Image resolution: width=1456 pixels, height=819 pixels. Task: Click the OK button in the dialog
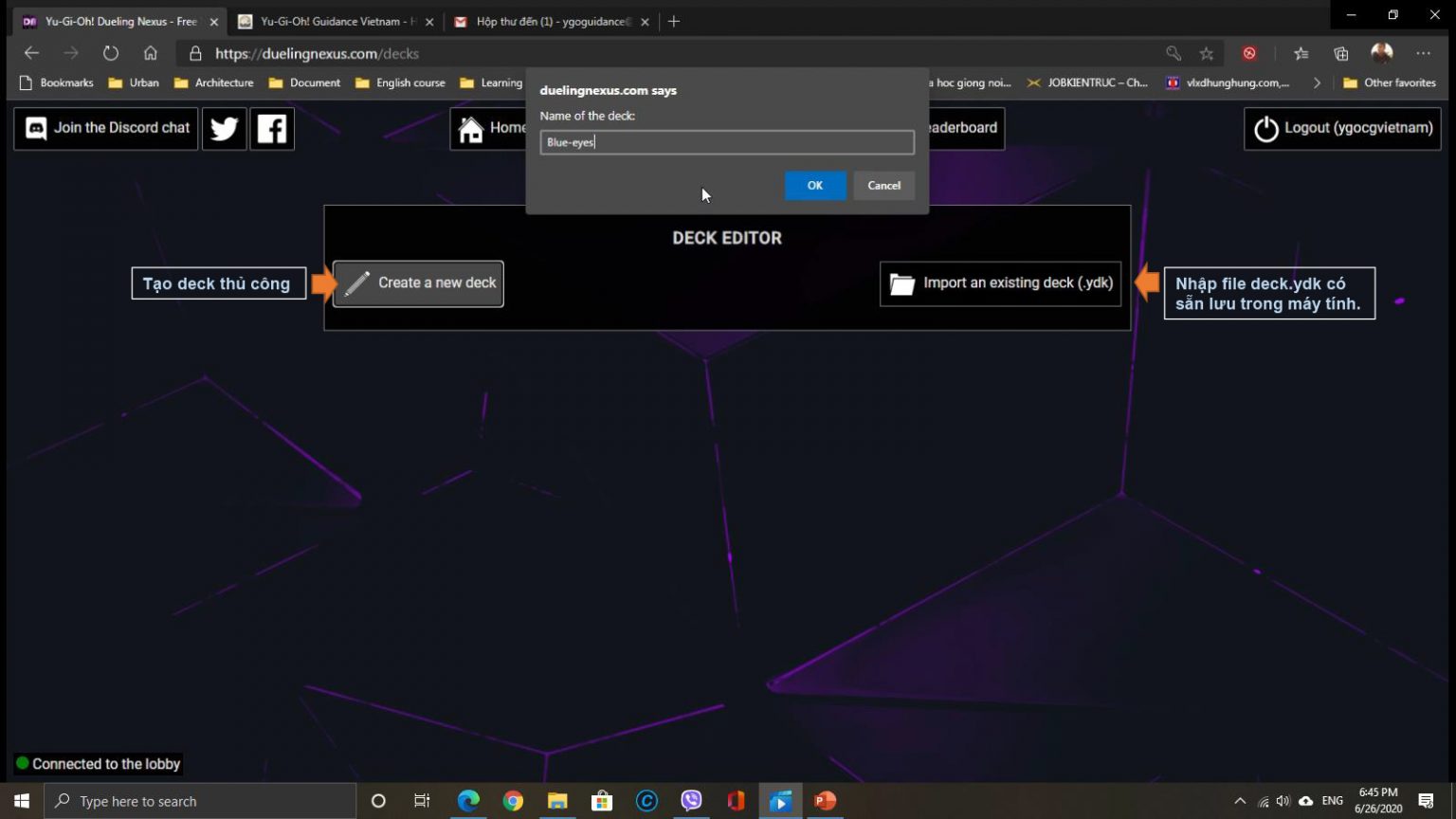coord(814,185)
